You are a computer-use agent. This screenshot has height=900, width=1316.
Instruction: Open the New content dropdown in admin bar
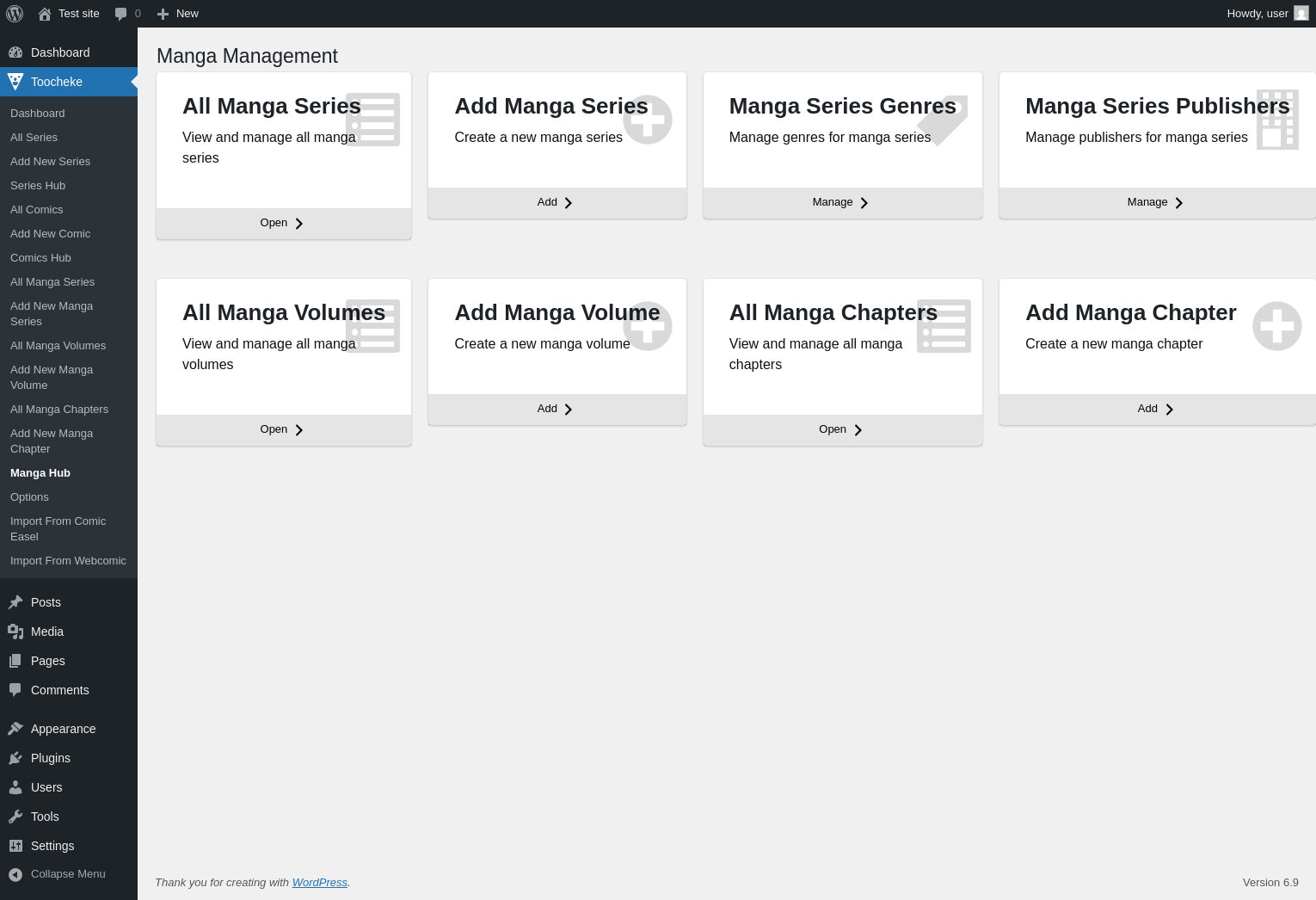[x=178, y=14]
